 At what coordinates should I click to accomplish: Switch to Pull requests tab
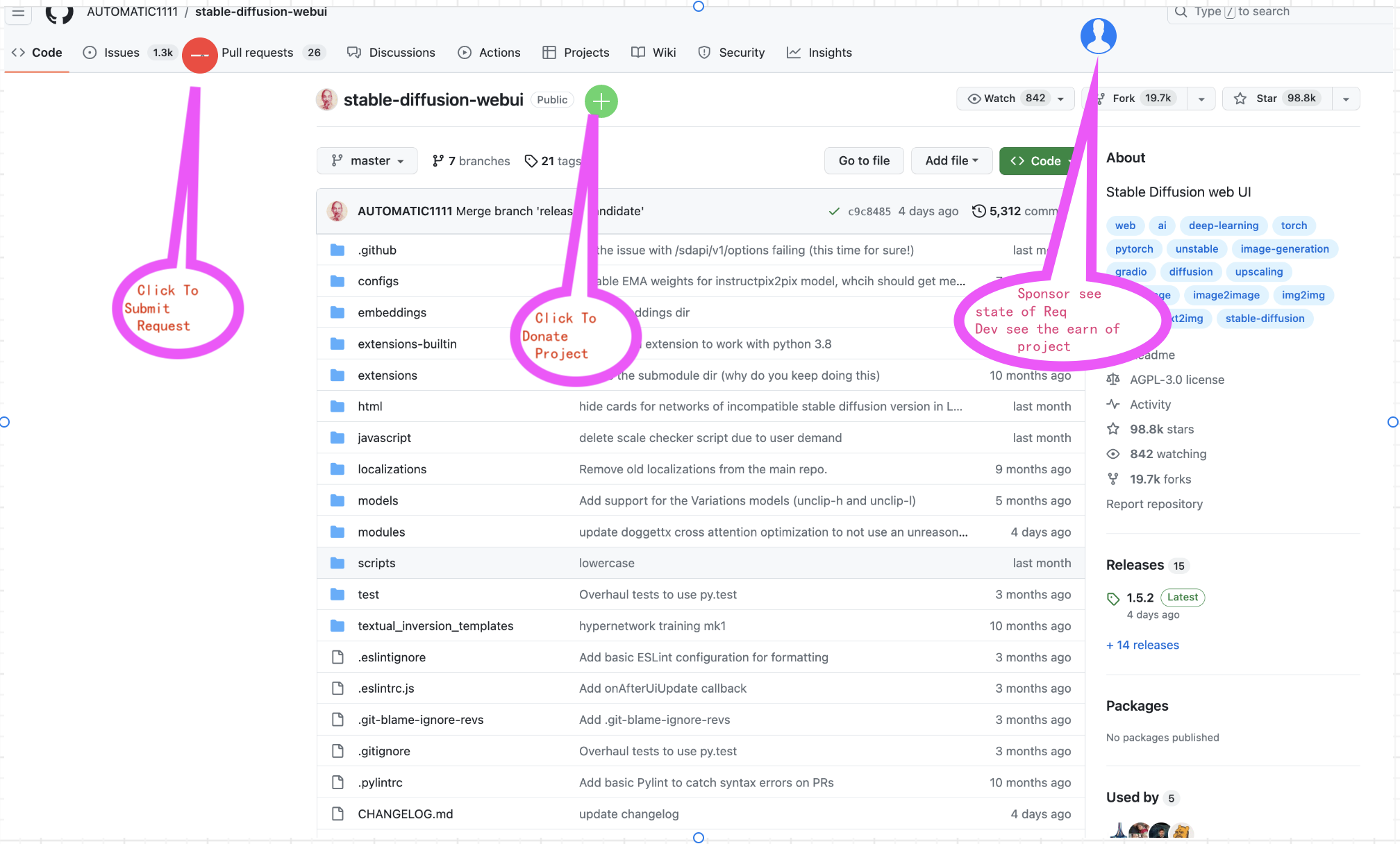(272, 53)
